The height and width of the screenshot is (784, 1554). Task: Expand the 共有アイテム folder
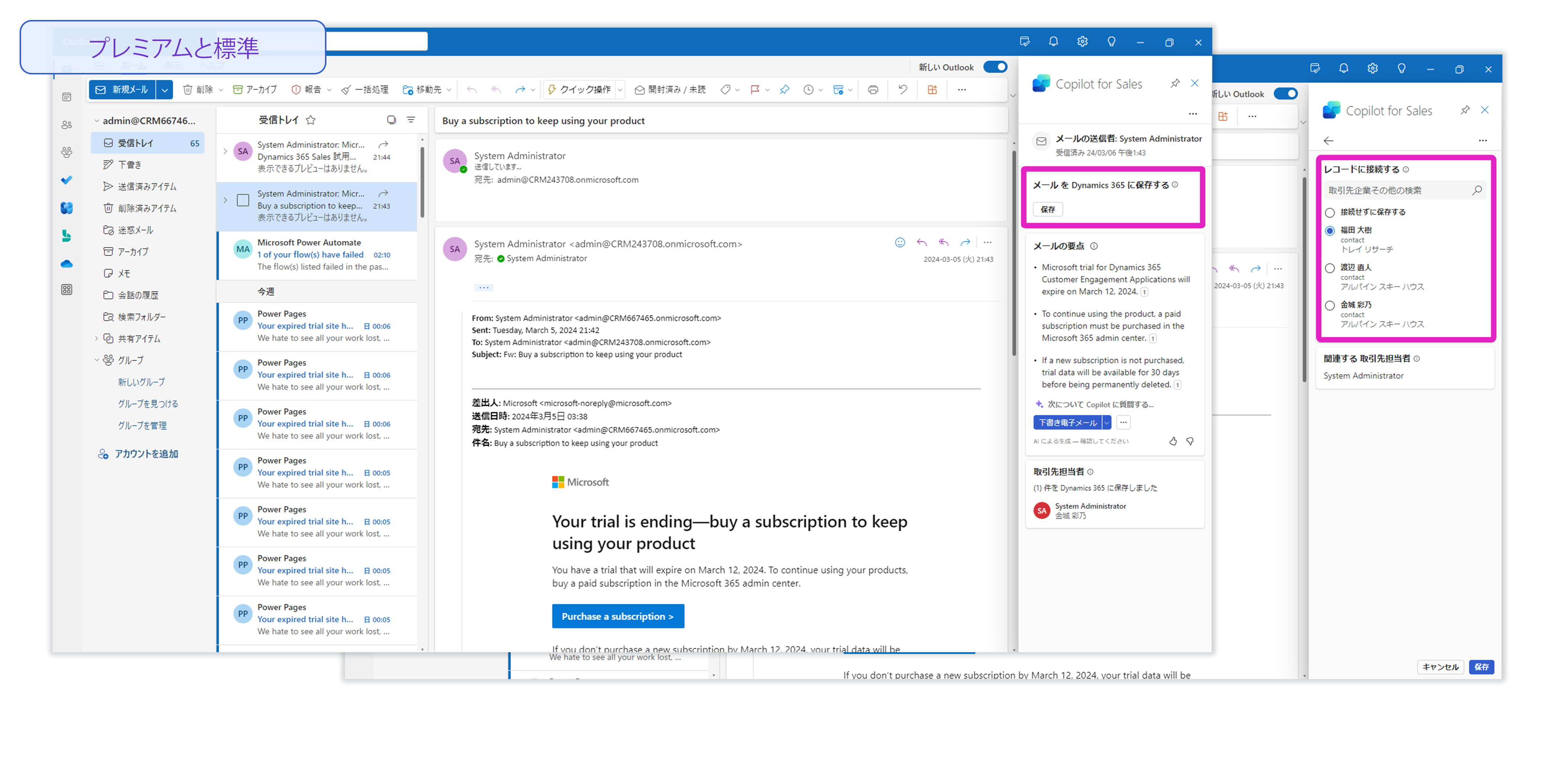coord(97,338)
